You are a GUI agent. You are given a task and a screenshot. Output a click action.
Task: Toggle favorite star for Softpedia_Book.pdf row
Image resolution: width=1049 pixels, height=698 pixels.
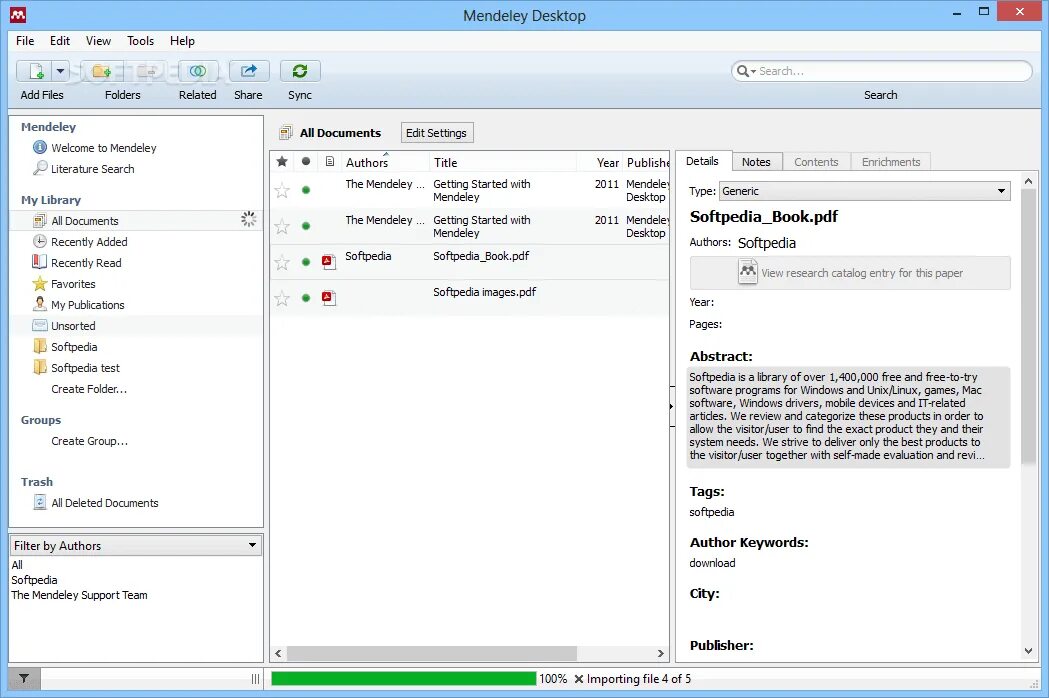[282, 262]
